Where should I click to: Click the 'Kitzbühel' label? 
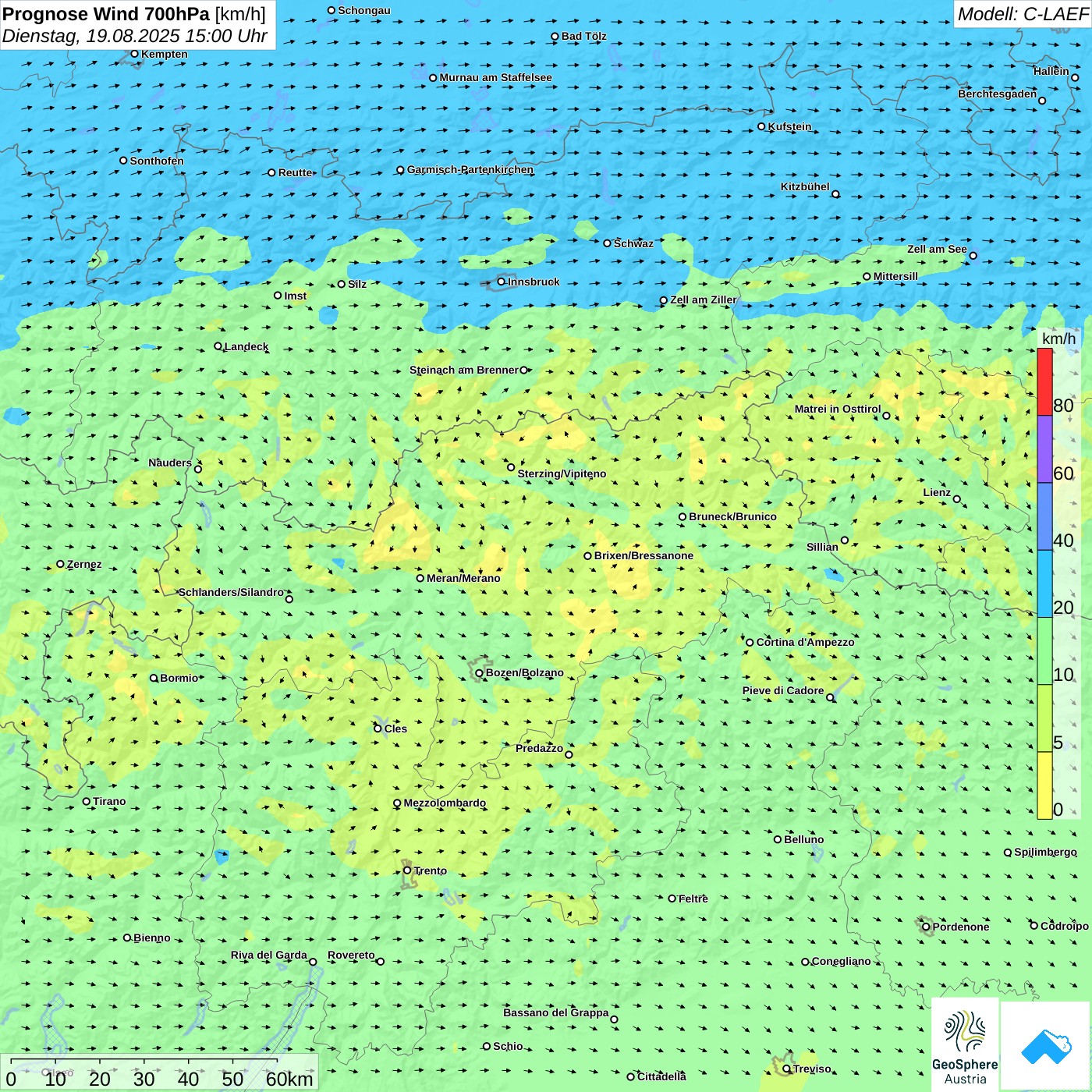tap(805, 186)
